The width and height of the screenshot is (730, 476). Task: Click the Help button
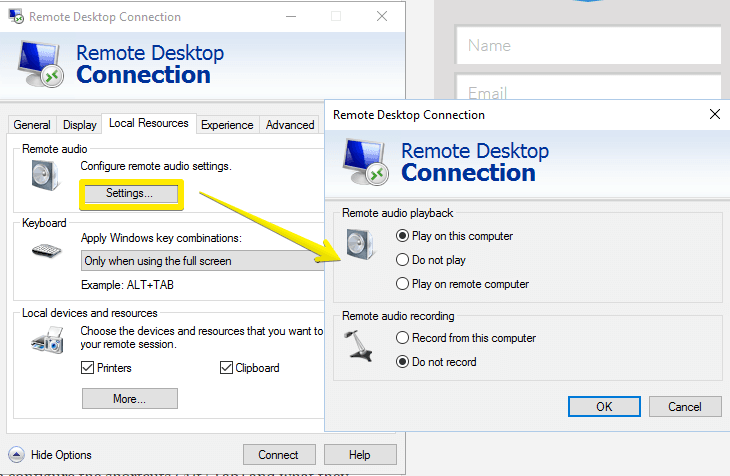click(360, 455)
